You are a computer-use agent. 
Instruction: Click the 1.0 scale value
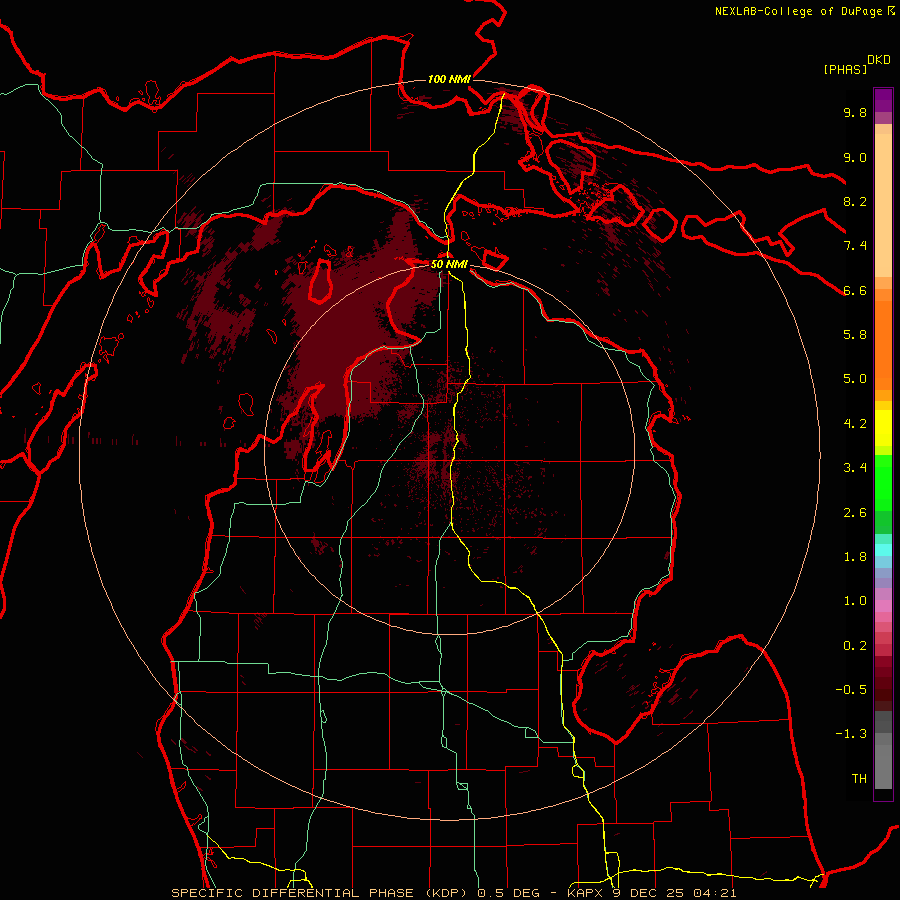point(855,602)
